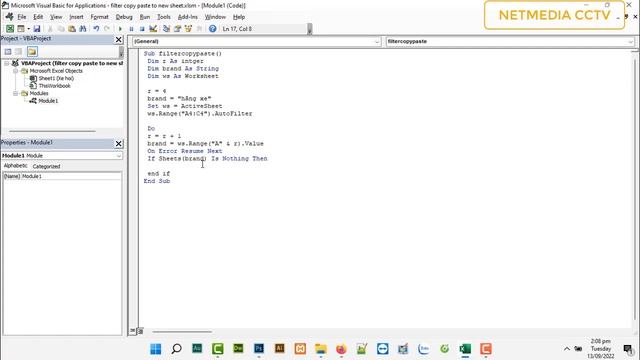Click the (Name) Module1 property field
640x360 pixels.
(x=62, y=176)
